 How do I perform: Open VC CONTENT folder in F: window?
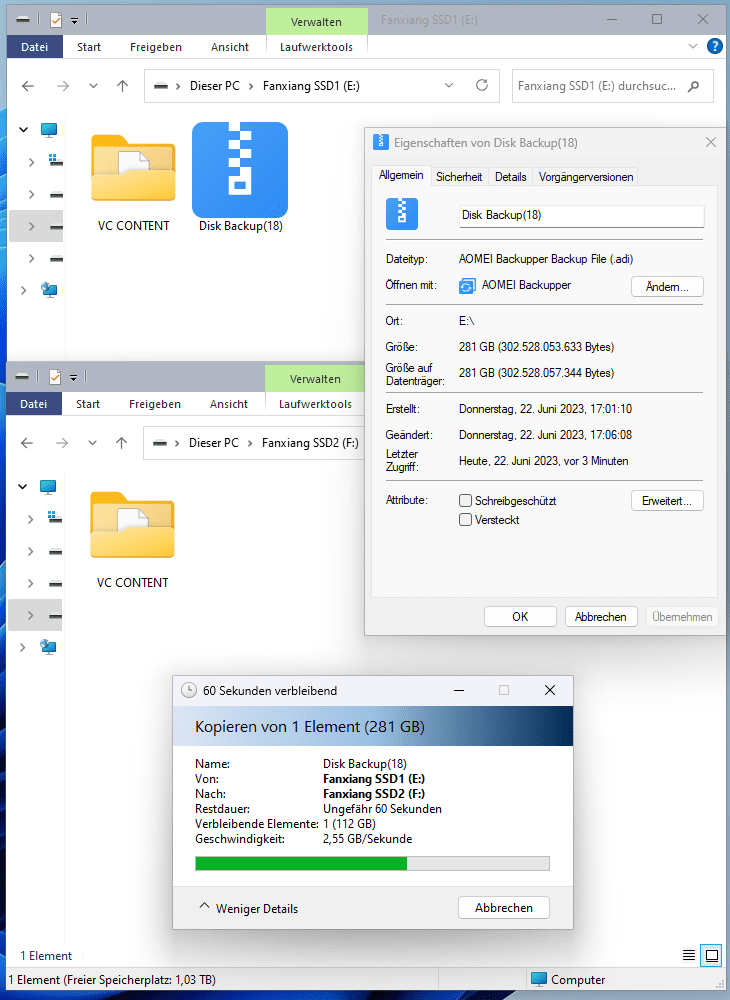click(132, 540)
